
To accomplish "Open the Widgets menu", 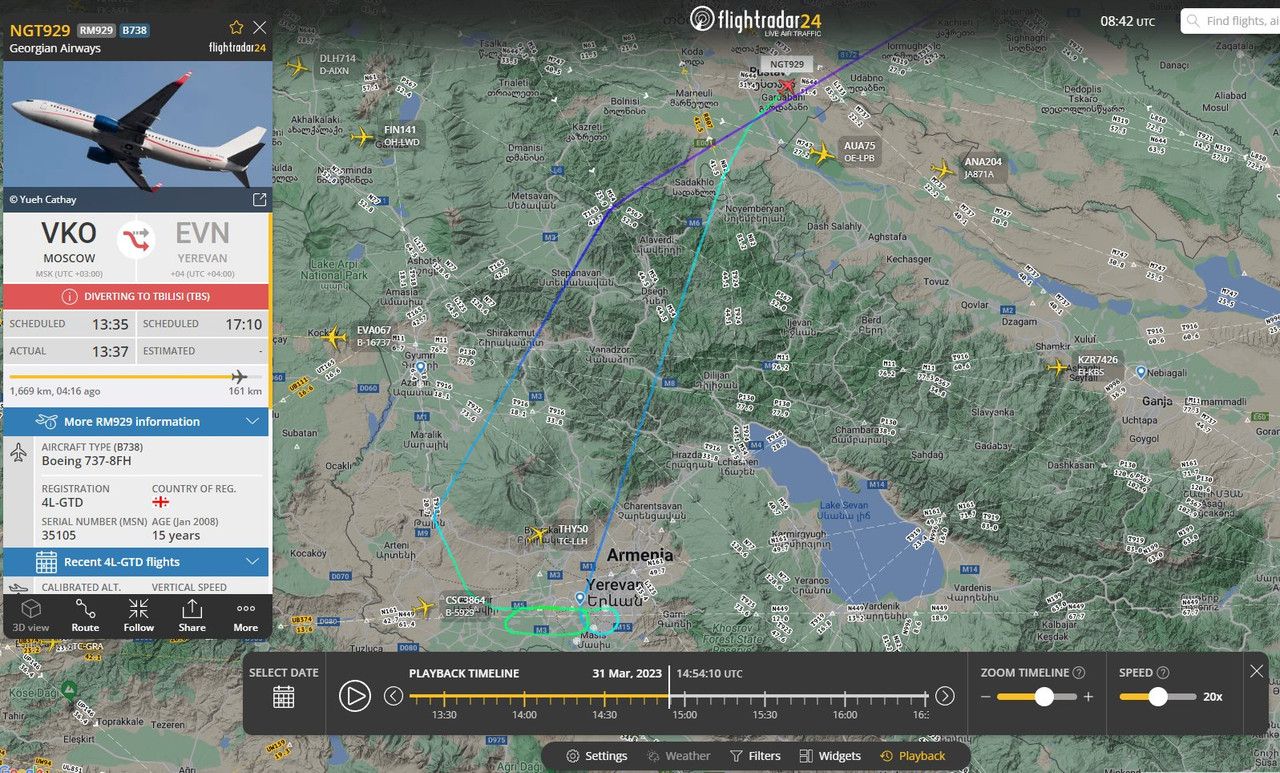I will [x=830, y=756].
